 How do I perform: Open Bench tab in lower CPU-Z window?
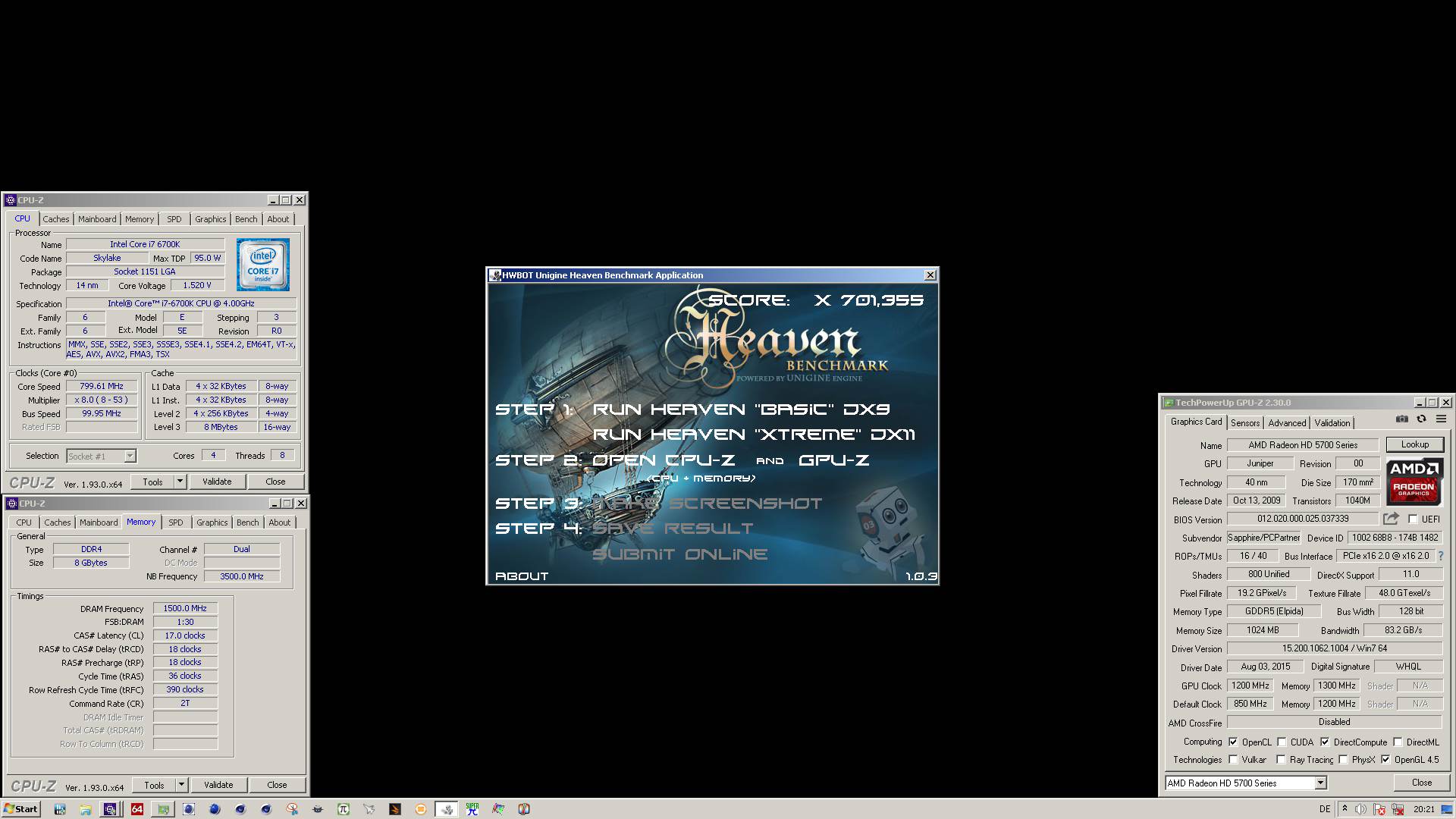[x=247, y=522]
